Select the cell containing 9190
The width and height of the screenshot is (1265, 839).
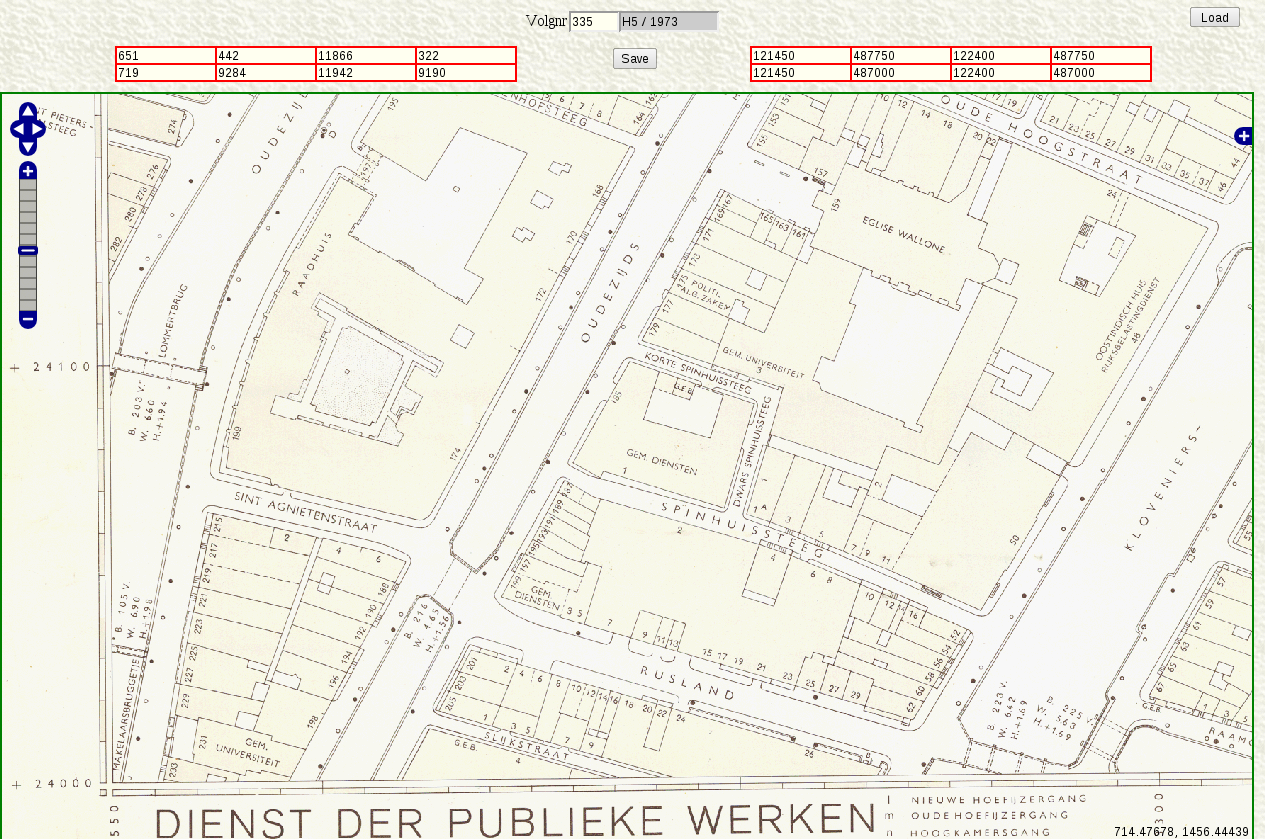(466, 73)
